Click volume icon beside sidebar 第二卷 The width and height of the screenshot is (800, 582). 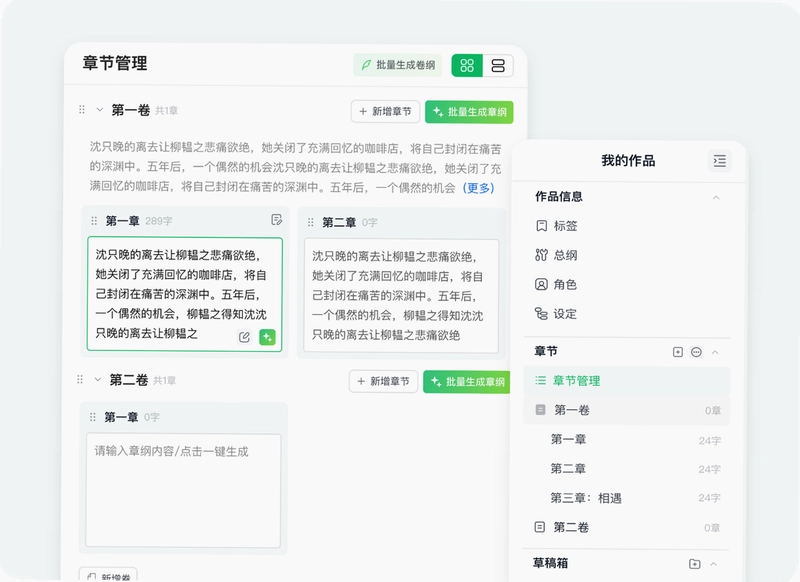(540, 527)
